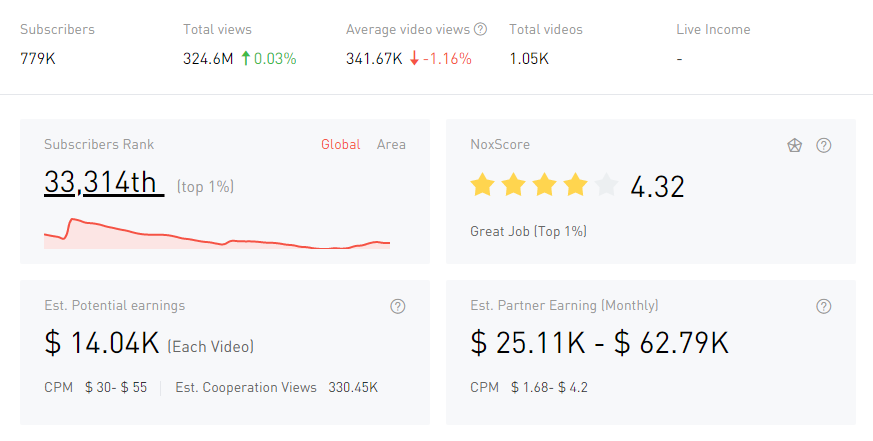
Task: Click the green up arrow by Total views
Action: [245, 58]
